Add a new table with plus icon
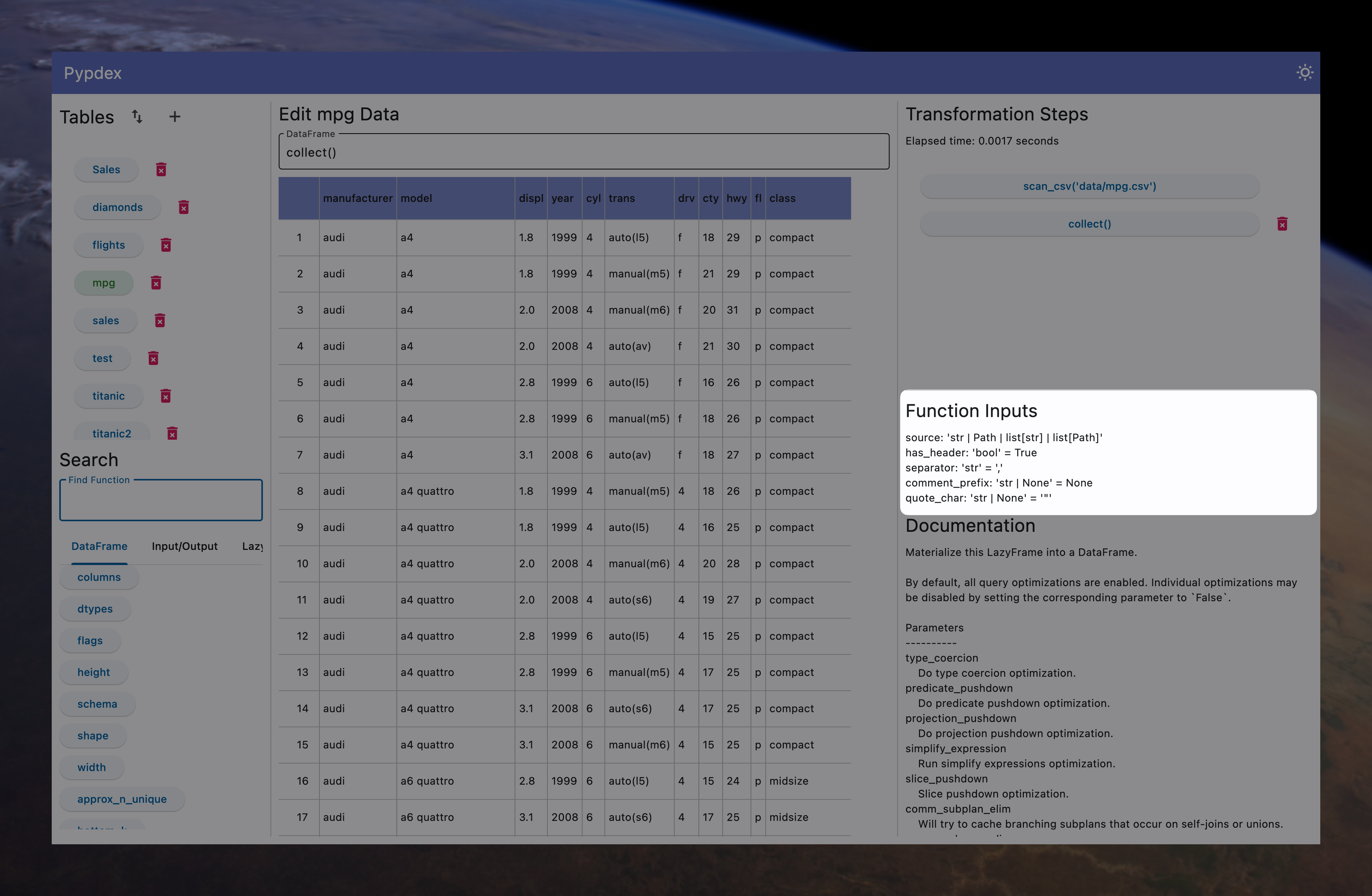Image resolution: width=1372 pixels, height=896 pixels. pyautogui.click(x=175, y=116)
